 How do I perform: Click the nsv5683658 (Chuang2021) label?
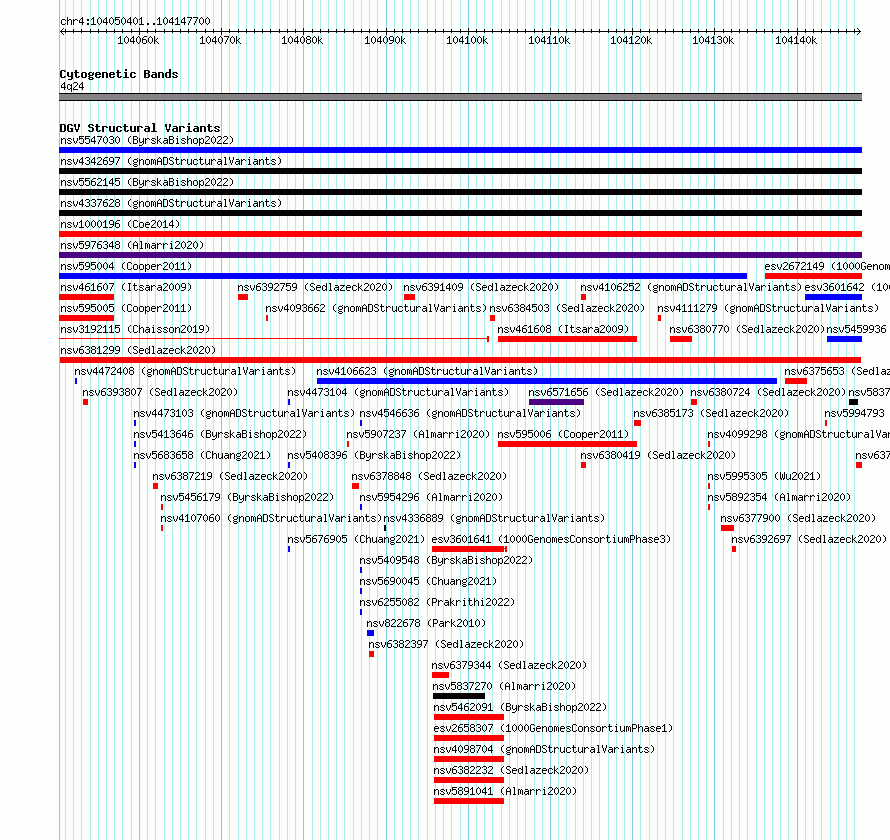click(202, 455)
